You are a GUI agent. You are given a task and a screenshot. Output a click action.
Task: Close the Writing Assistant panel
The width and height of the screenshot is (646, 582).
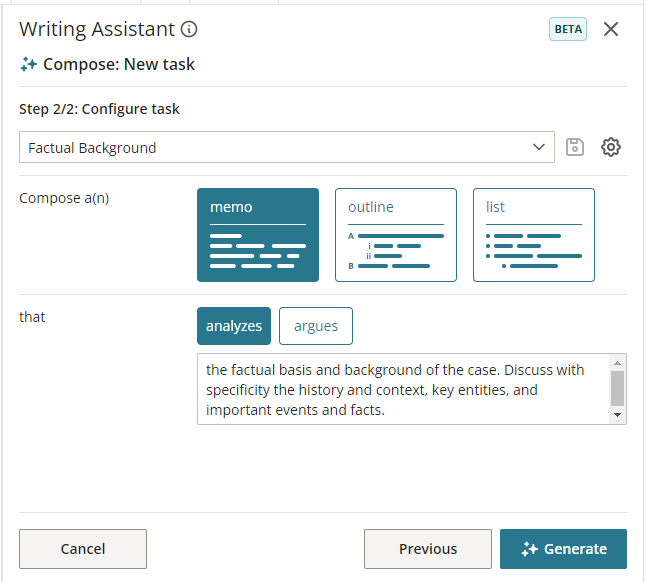click(611, 29)
